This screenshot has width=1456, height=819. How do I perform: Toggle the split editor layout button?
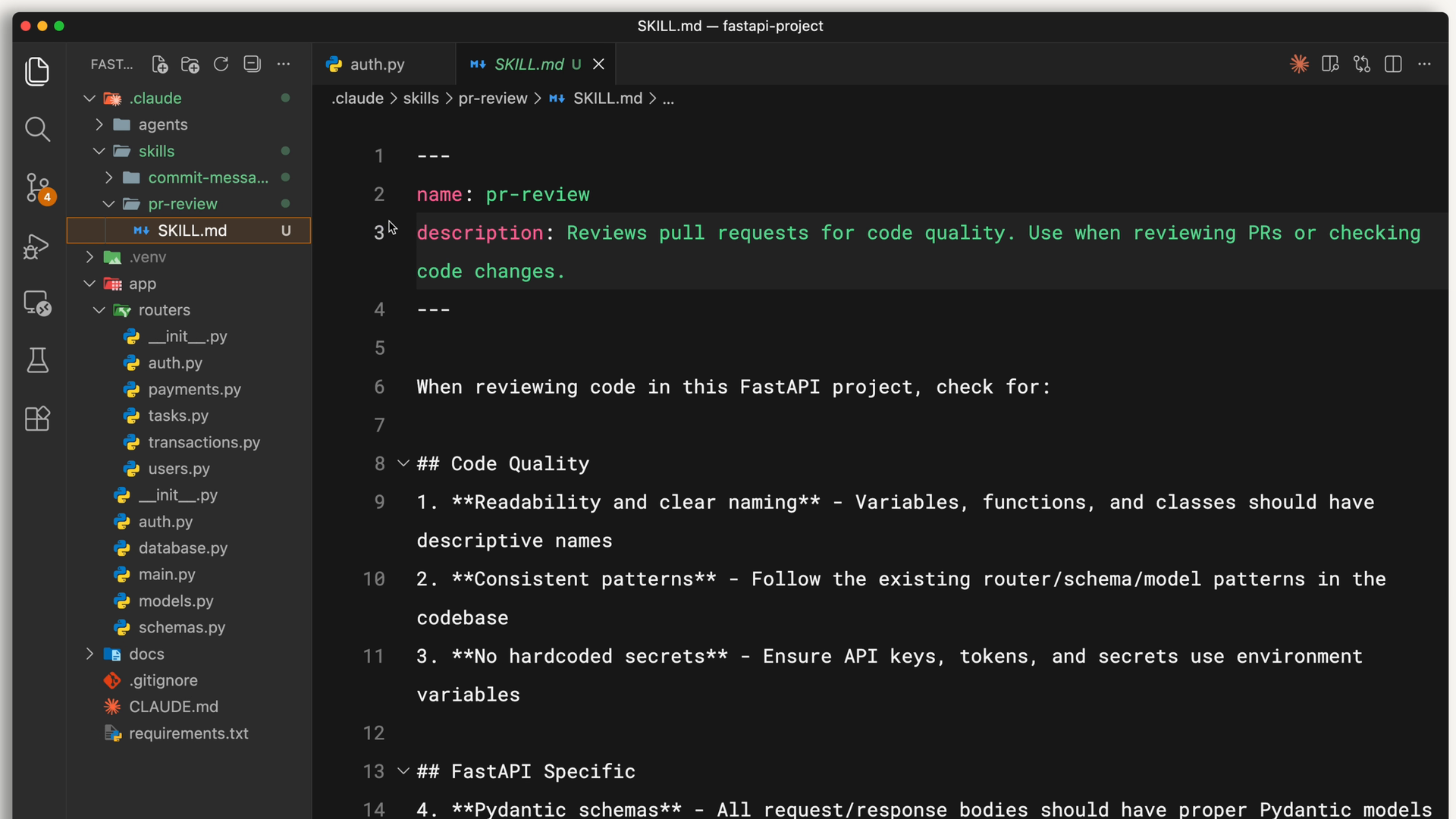tap(1393, 64)
